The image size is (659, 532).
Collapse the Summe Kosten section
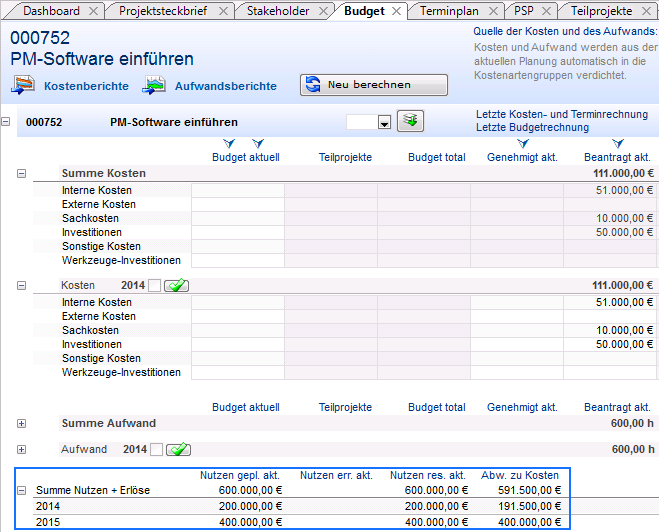(21, 173)
